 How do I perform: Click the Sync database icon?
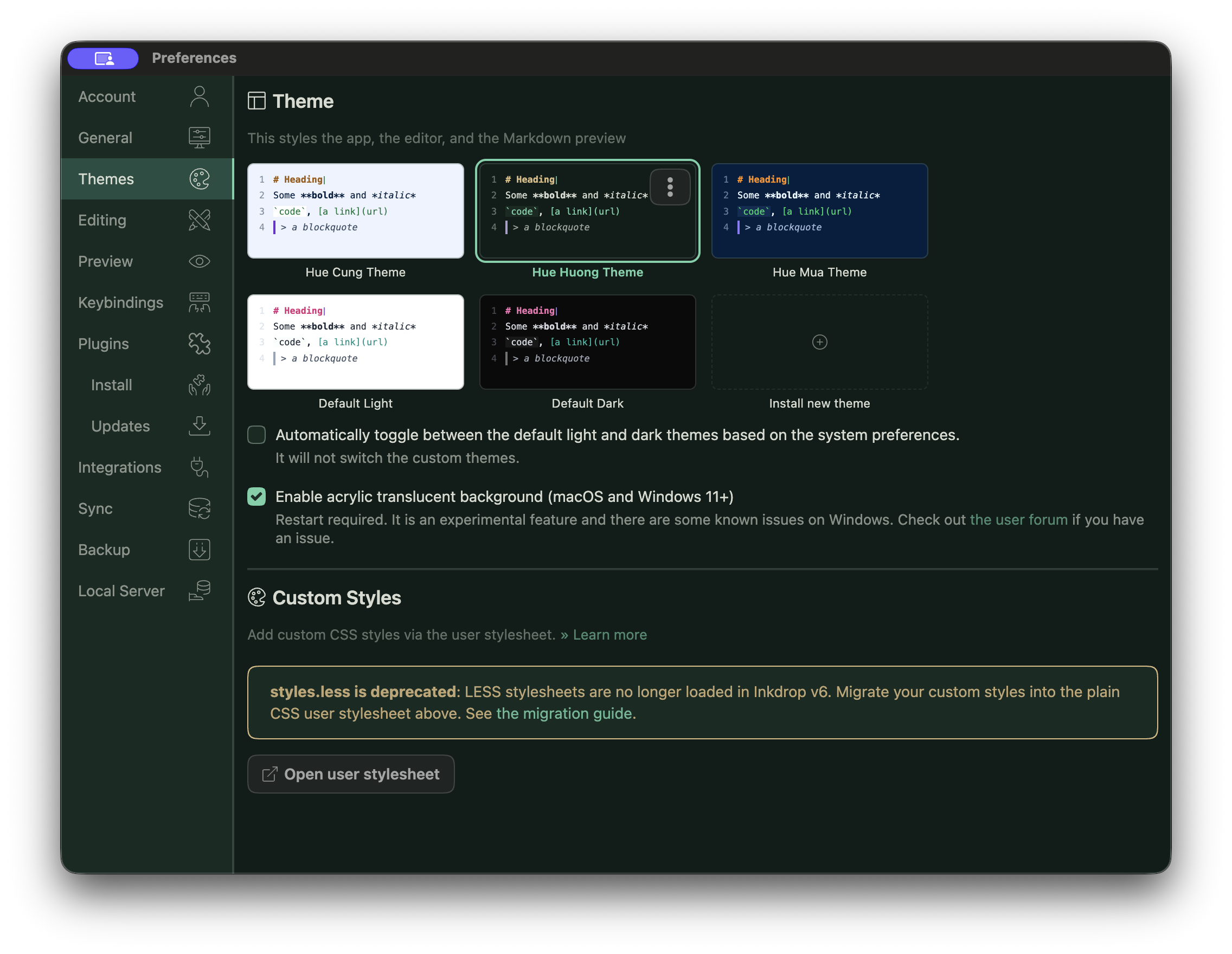point(199,508)
